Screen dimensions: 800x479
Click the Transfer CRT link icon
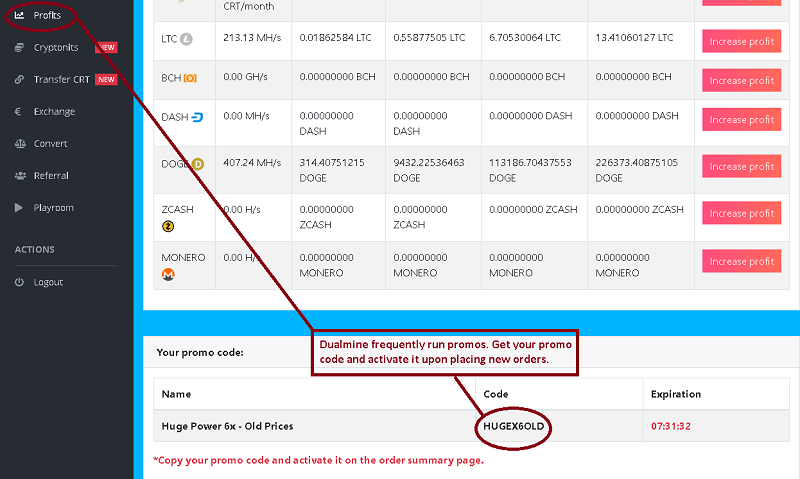(19, 80)
